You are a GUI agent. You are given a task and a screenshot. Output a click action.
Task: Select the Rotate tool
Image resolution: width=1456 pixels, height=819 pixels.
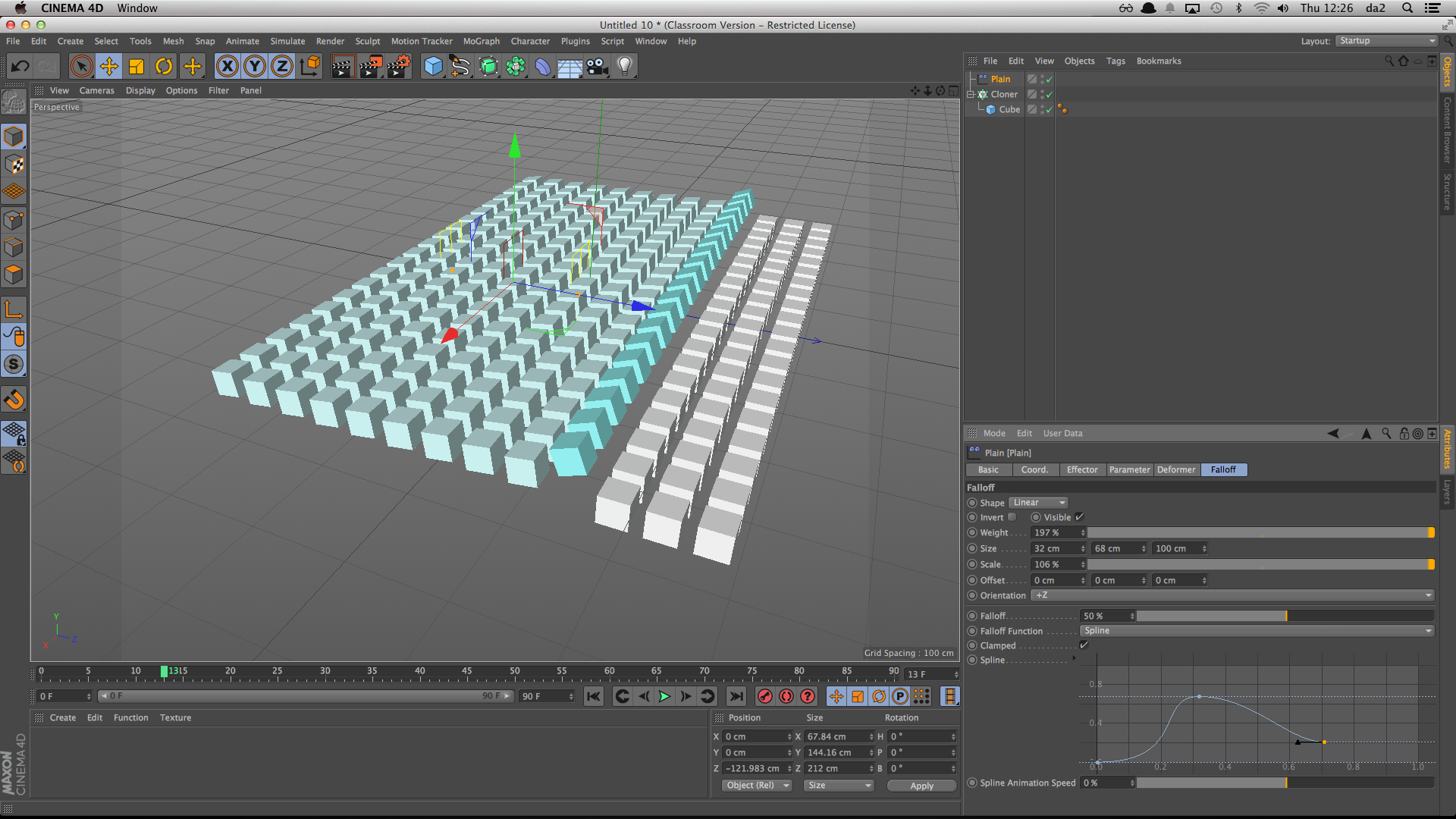(164, 67)
